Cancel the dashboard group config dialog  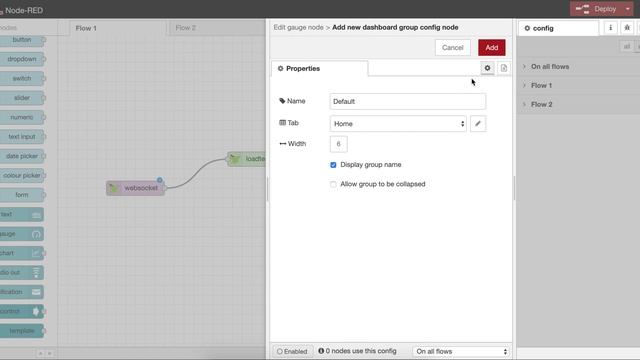coord(453,47)
